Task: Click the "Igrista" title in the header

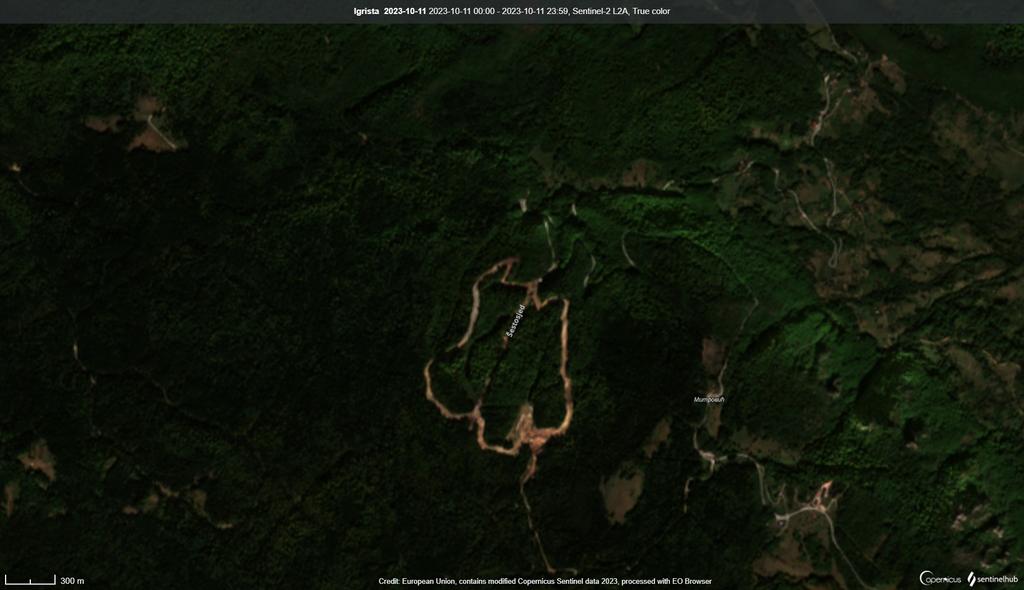Action: (x=366, y=11)
